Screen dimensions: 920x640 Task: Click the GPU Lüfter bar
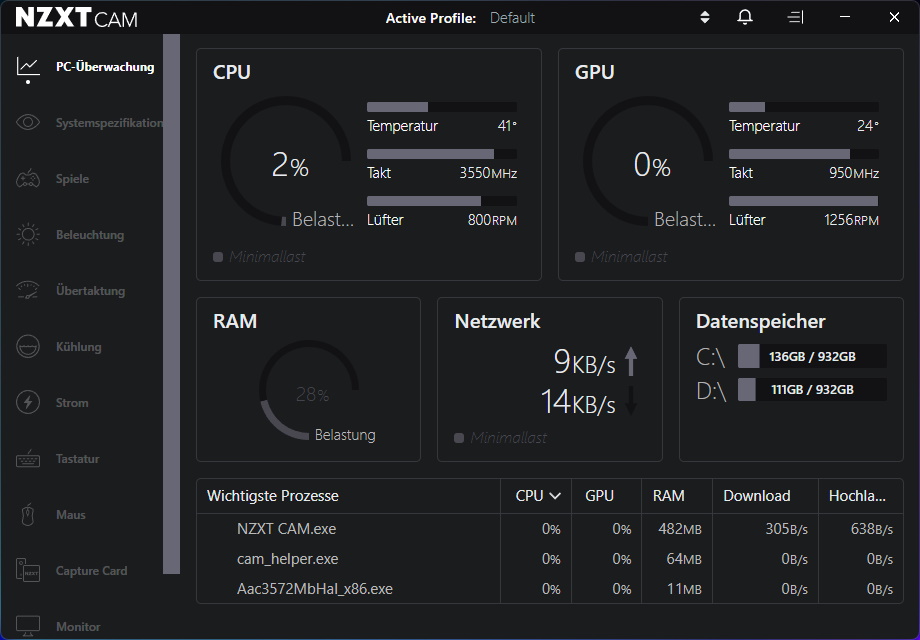pos(804,201)
